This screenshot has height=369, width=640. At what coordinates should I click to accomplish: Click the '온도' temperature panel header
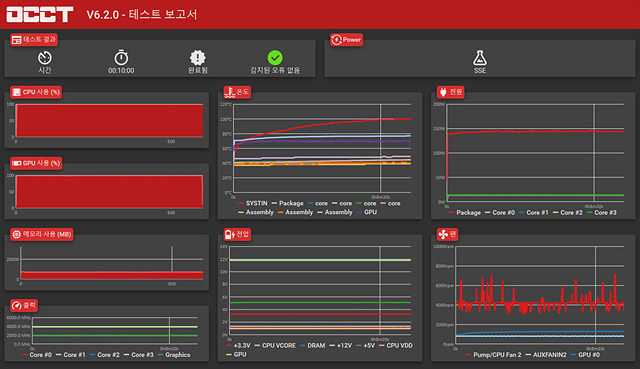(237, 92)
